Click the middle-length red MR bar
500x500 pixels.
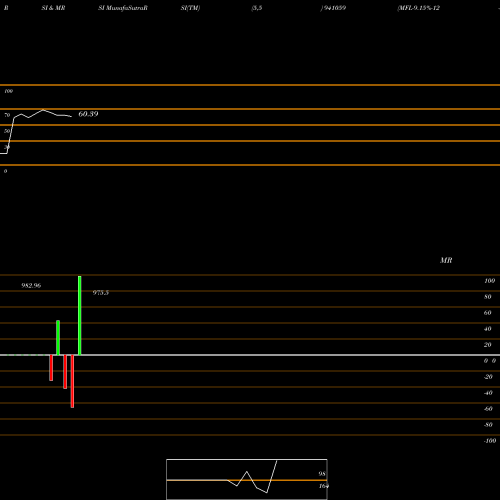(65, 372)
